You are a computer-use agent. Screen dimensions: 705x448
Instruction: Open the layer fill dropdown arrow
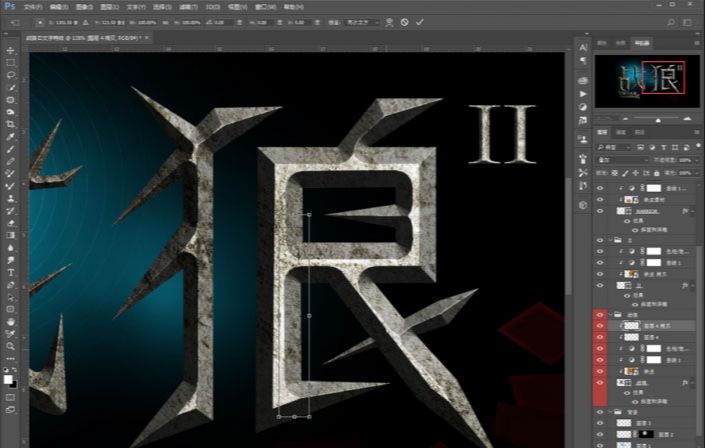pos(698,173)
